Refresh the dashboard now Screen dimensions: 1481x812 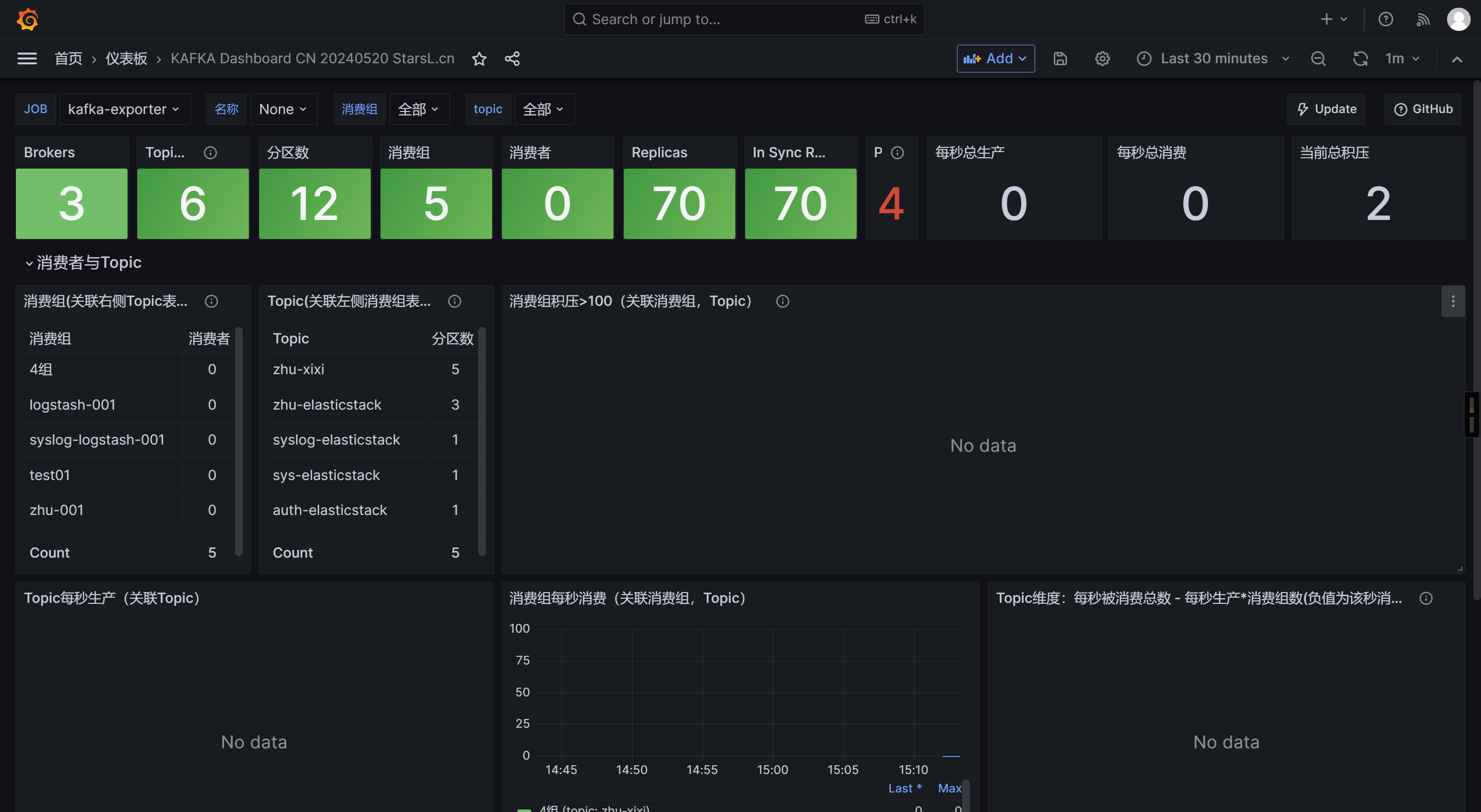pos(1360,59)
